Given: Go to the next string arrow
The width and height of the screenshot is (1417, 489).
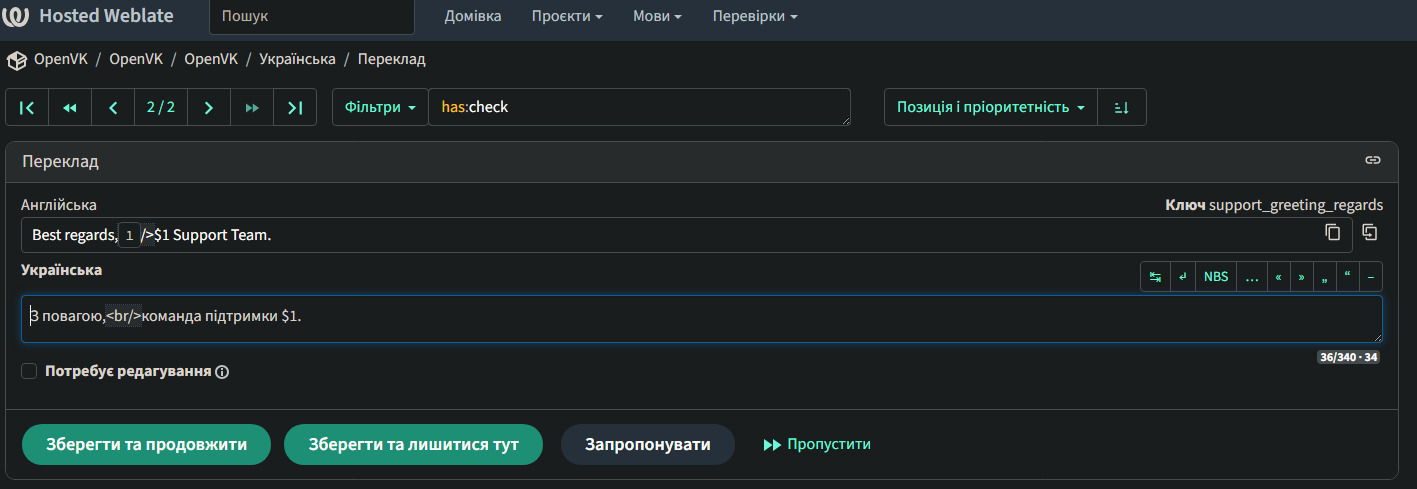Looking at the screenshot, I should (209, 107).
